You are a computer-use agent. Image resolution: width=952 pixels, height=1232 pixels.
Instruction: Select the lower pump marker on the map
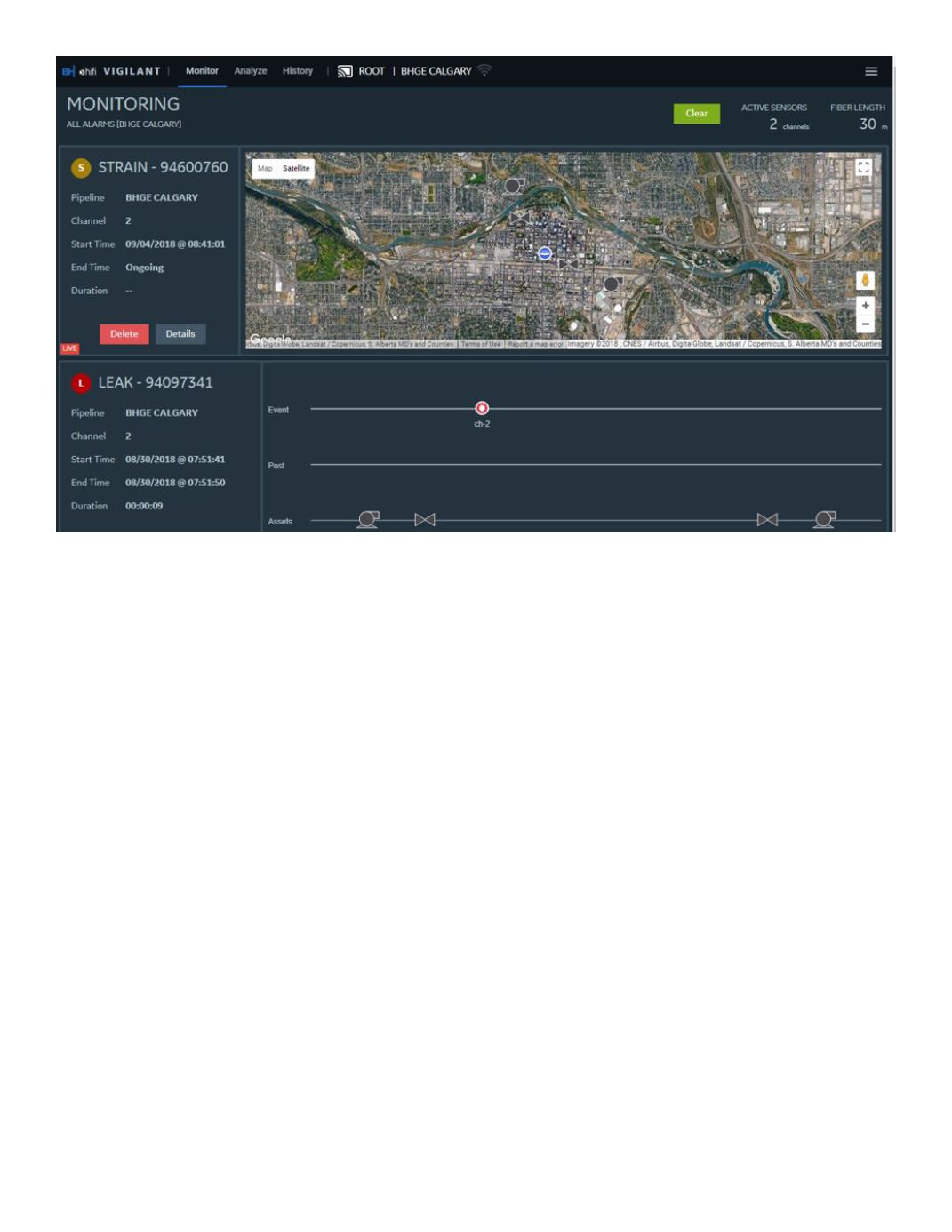612,284
